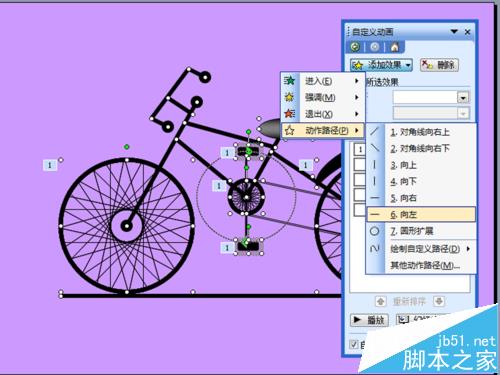Open the task pane menu arrow next to 自定义动画
The height and width of the screenshot is (375, 500).
pos(454,32)
